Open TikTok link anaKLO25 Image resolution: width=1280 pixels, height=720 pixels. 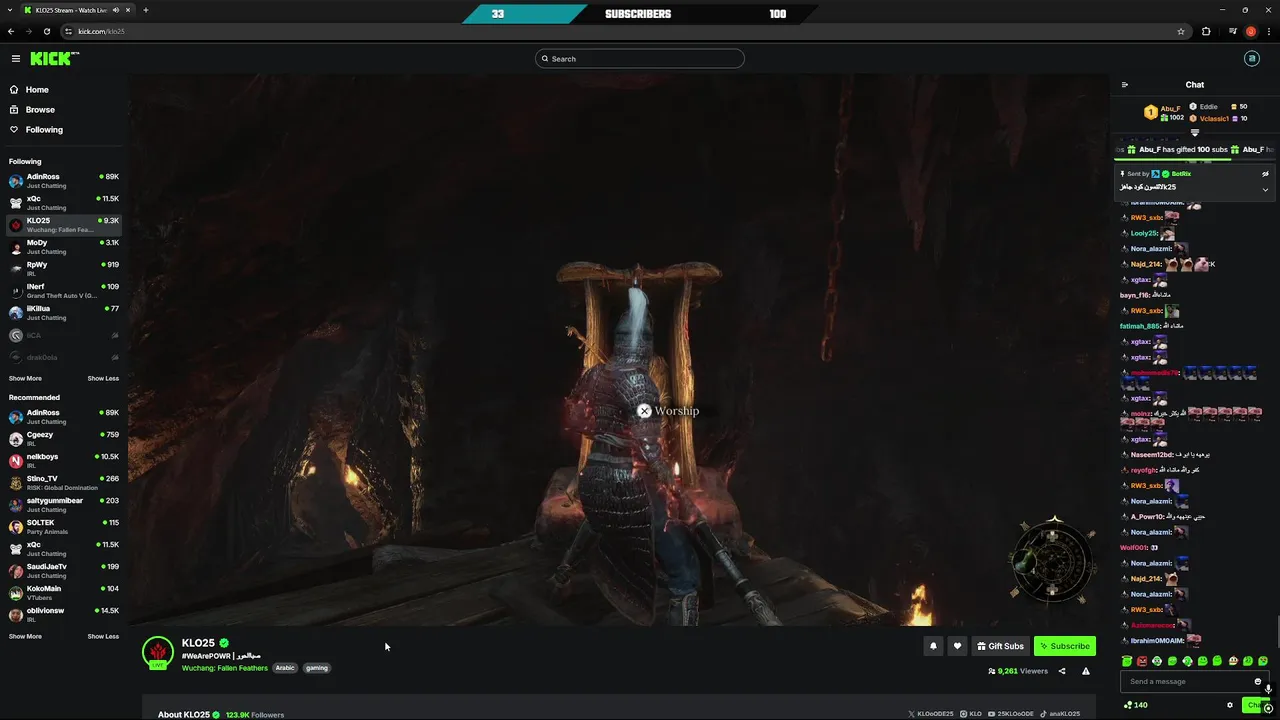coord(1060,714)
